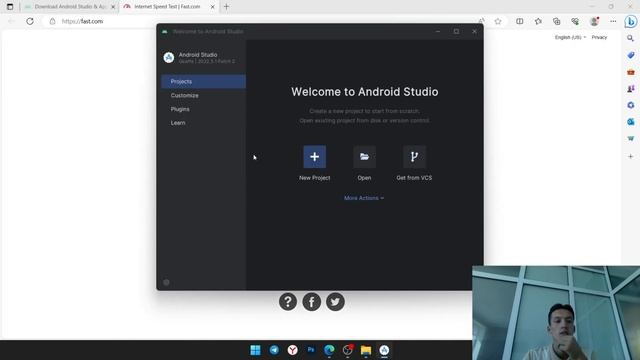640x360 pixels.
Task: Open browser essentials heart icon
Action: [575, 21]
